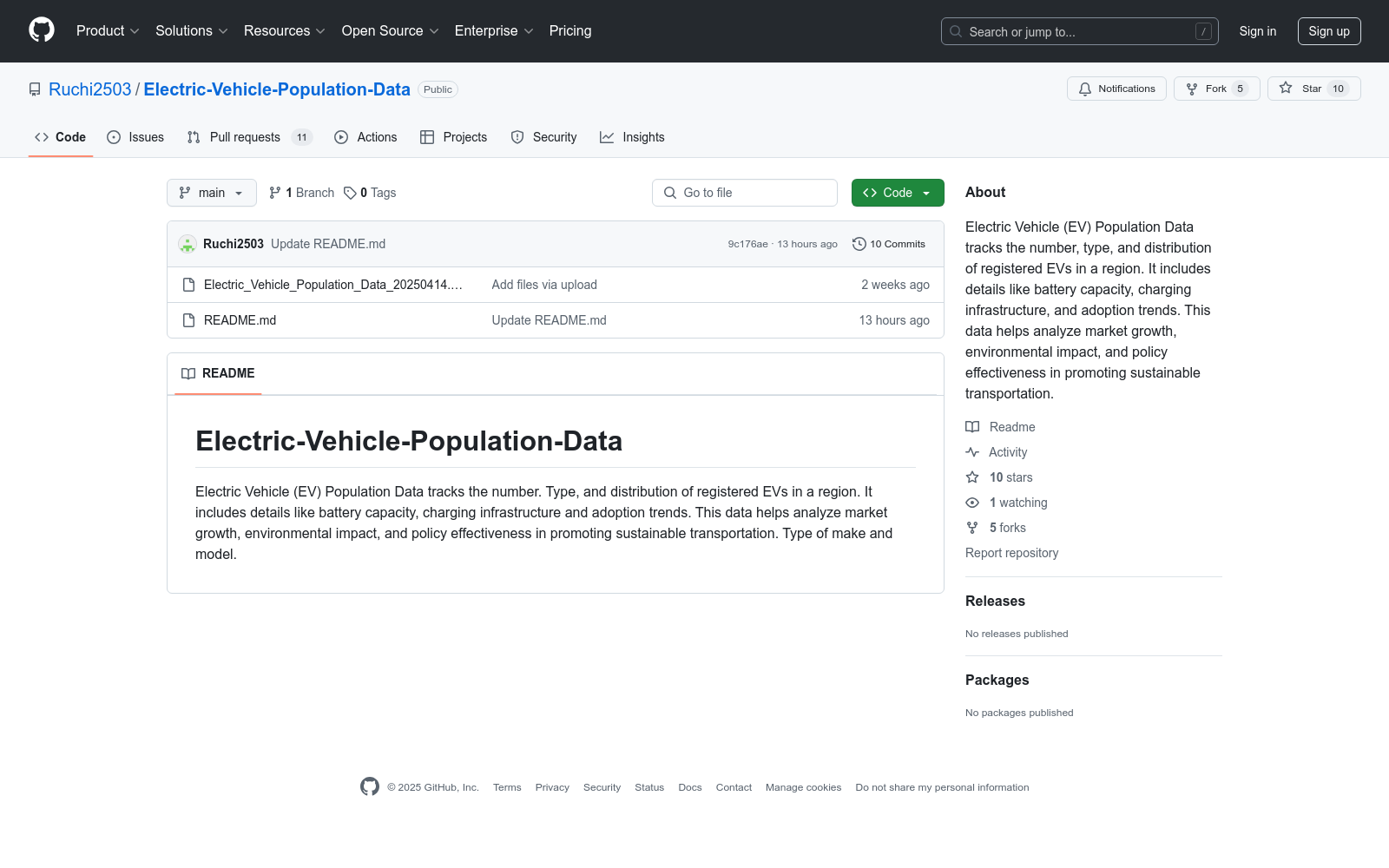Image resolution: width=1389 pixels, height=868 pixels.
Task: Click Sign in
Action: click(1258, 31)
